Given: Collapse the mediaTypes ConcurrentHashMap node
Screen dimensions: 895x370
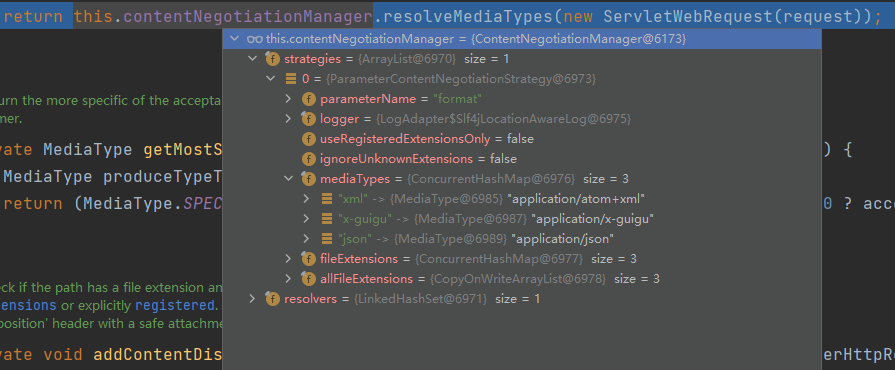Looking at the screenshot, I should [x=289, y=179].
